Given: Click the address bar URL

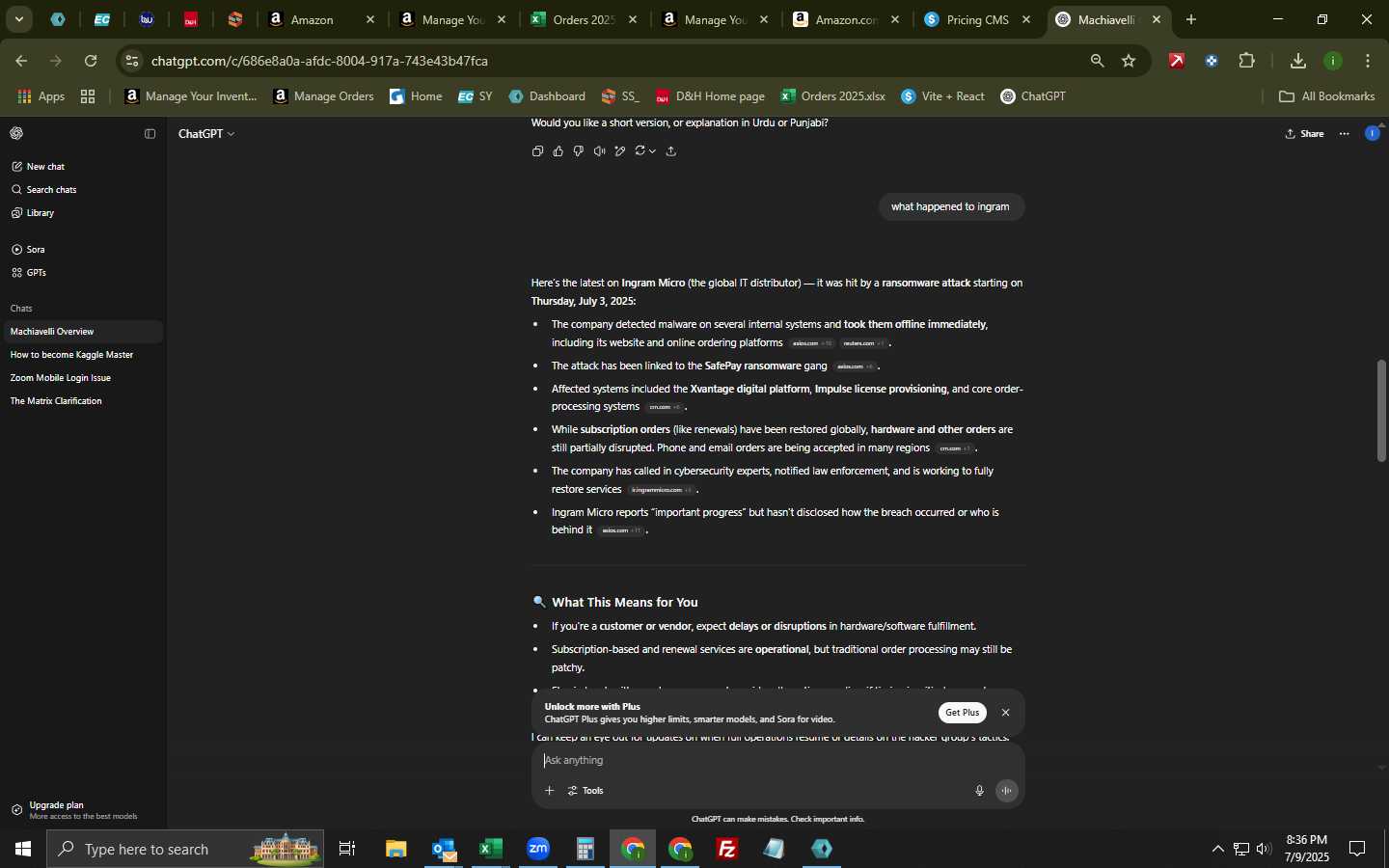Looking at the screenshot, I should (319, 61).
